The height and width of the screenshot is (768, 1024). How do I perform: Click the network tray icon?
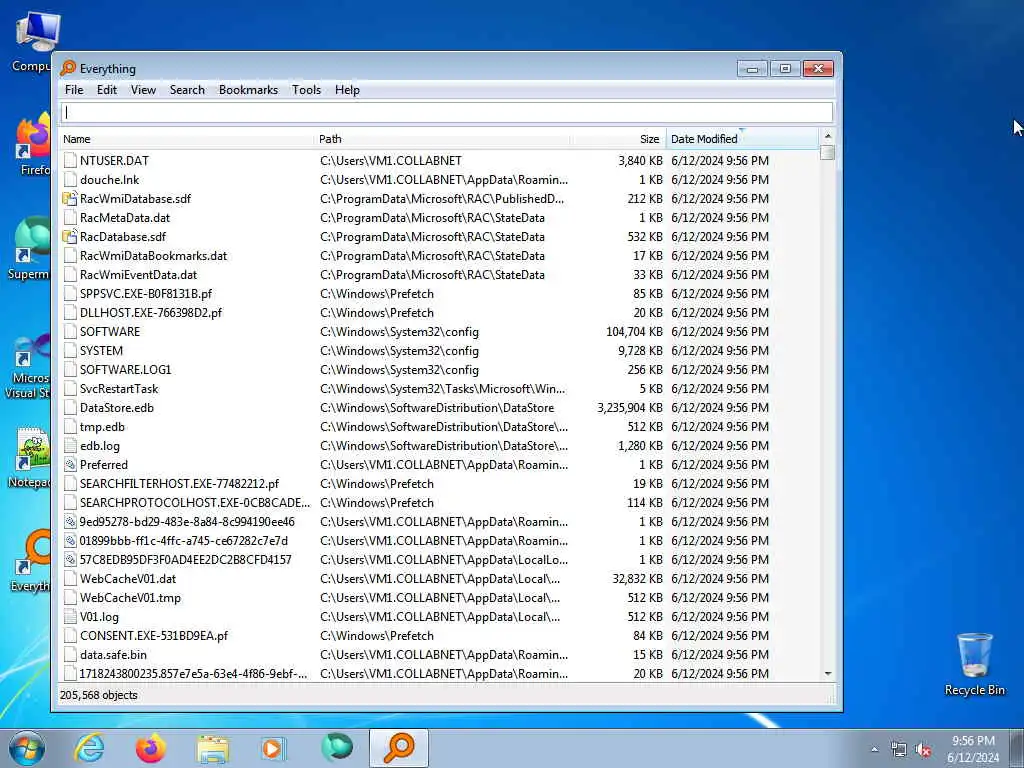(x=899, y=750)
